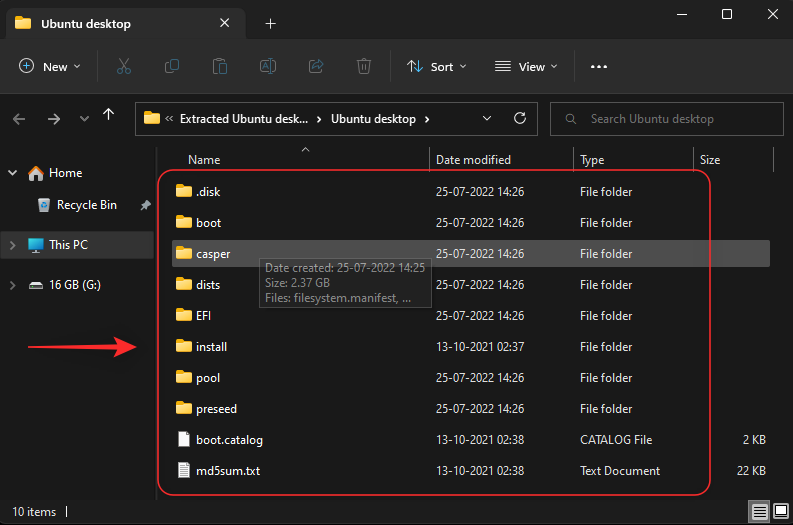Click the md5sum.txt document icon
Image resolution: width=793 pixels, height=525 pixels.
(x=184, y=470)
